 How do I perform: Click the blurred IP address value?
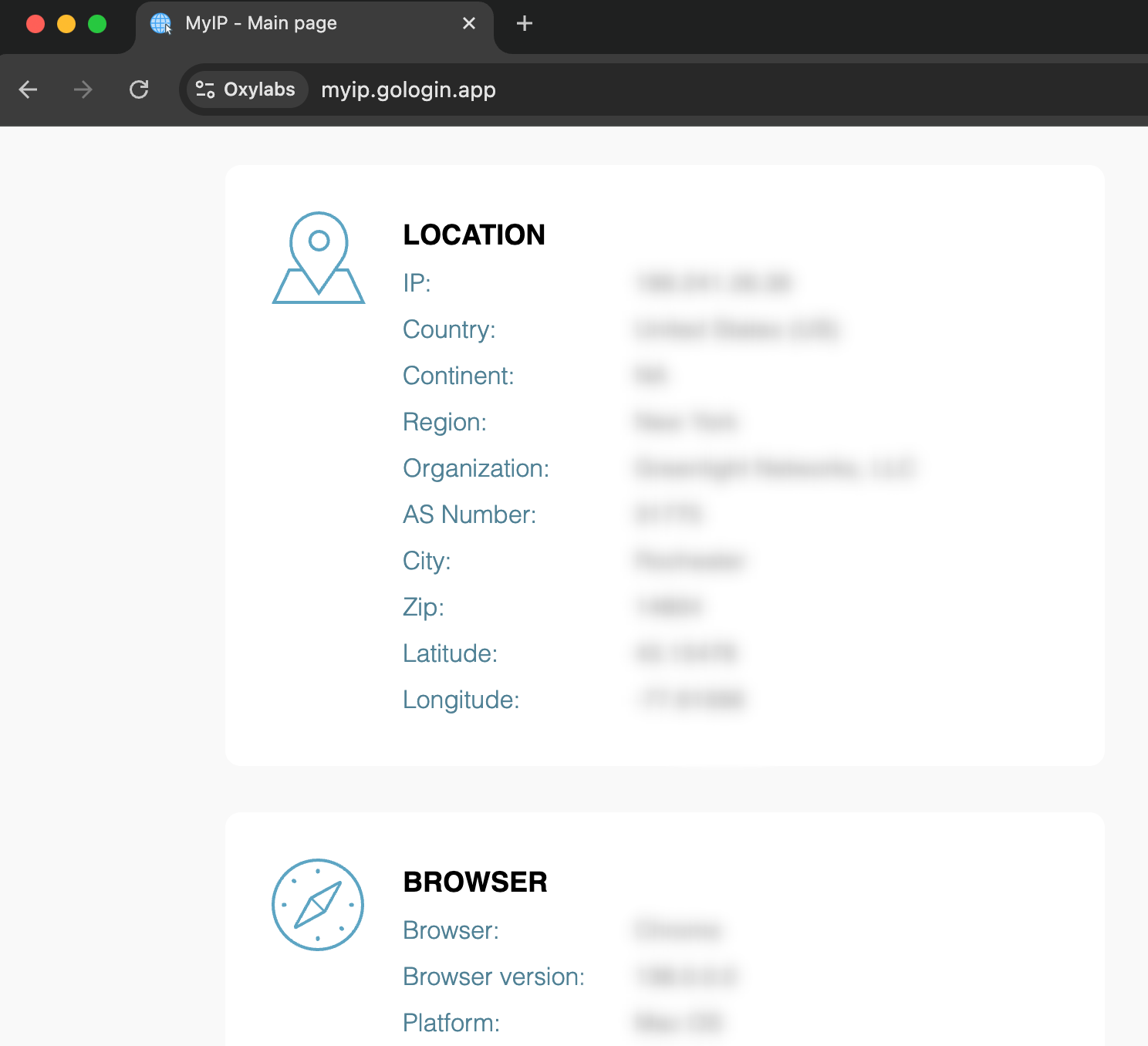click(x=714, y=283)
